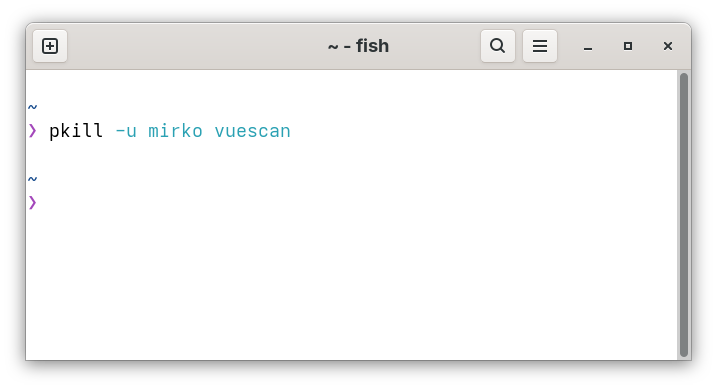Open a new terminal tab
Screen dimensions: 717x389
coord(50,46)
